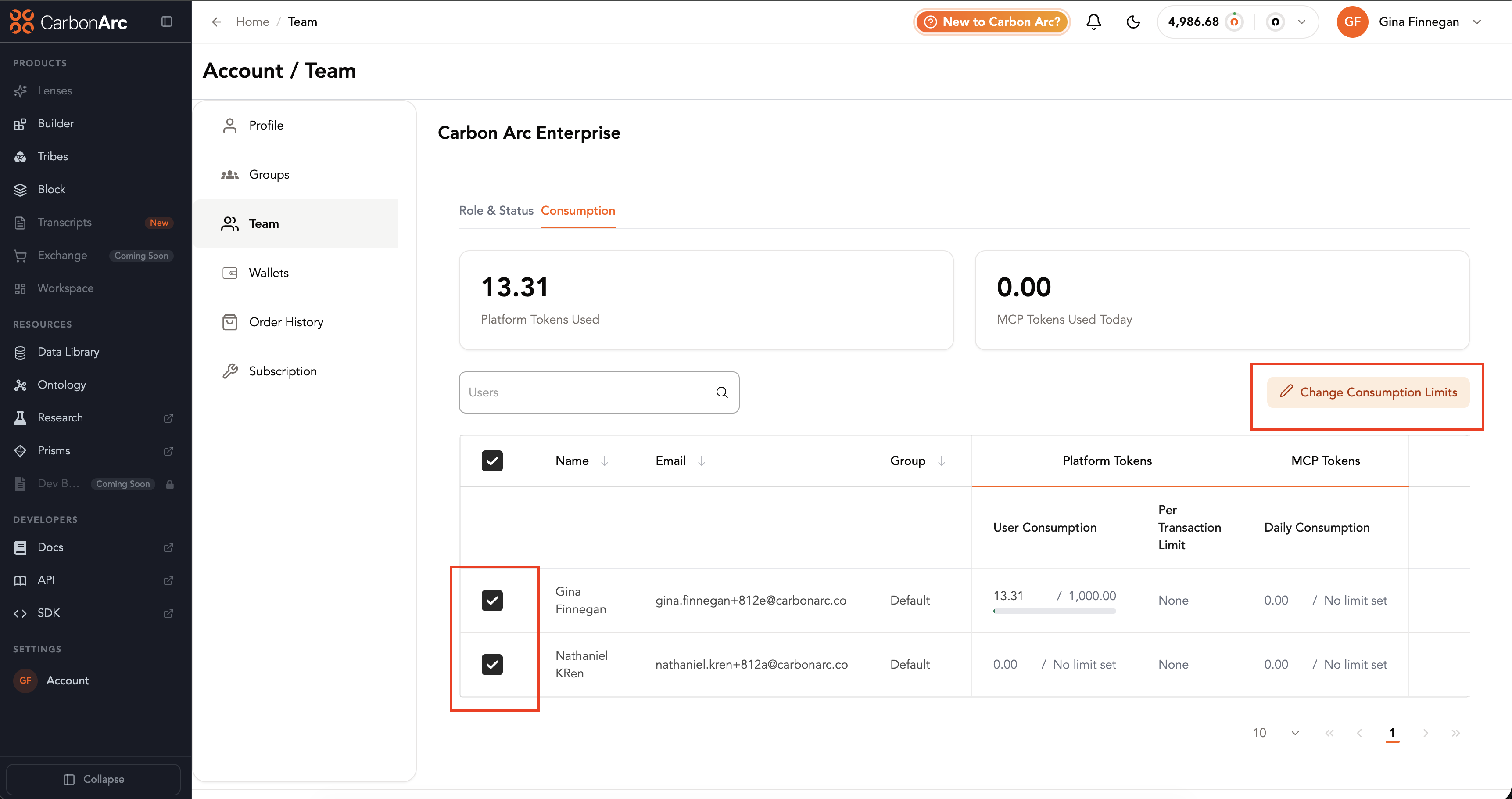The image size is (1512, 799).
Task: Open Ontology in the sidebar
Action: (61, 385)
